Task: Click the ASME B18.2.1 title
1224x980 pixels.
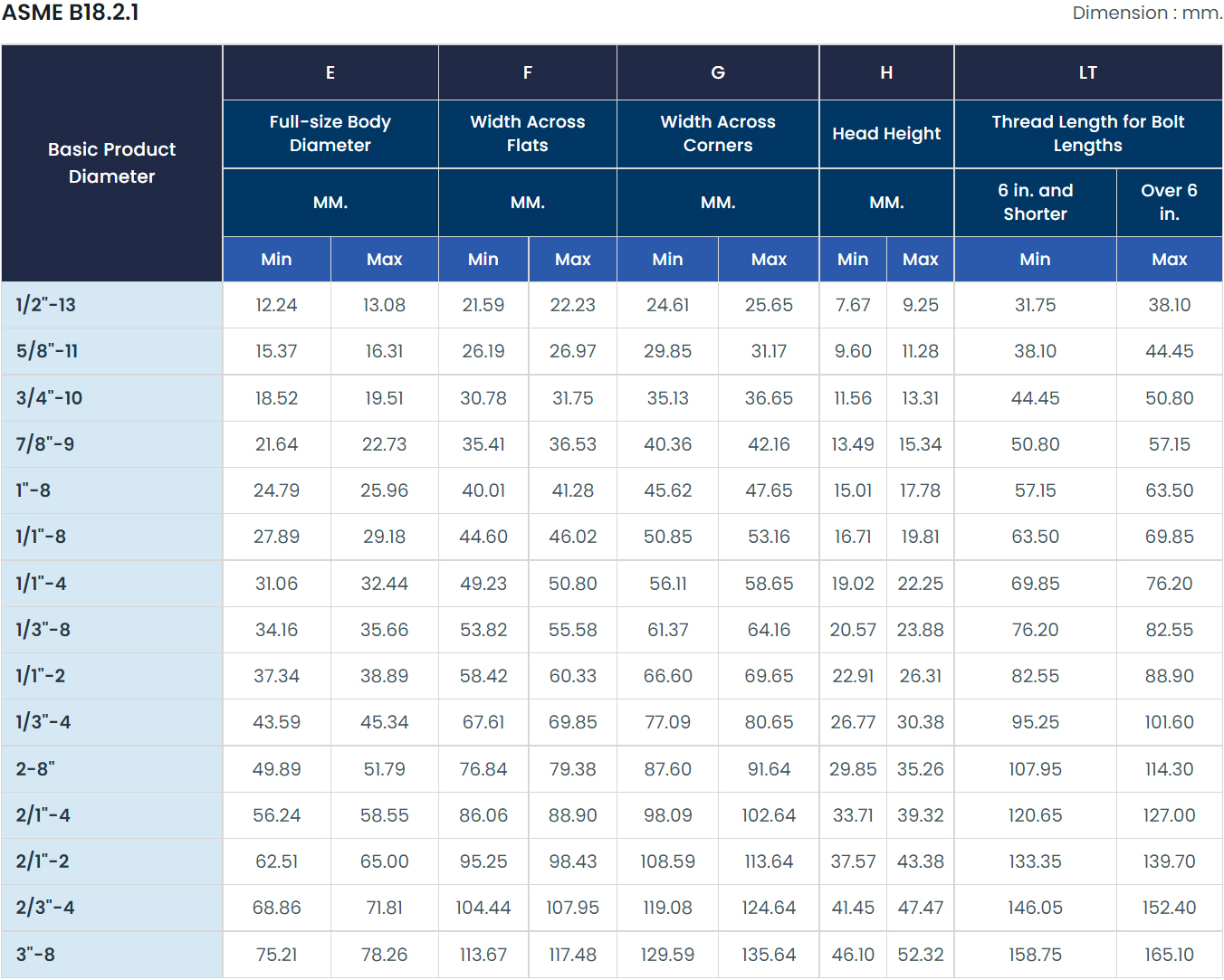Action: click(71, 13)
